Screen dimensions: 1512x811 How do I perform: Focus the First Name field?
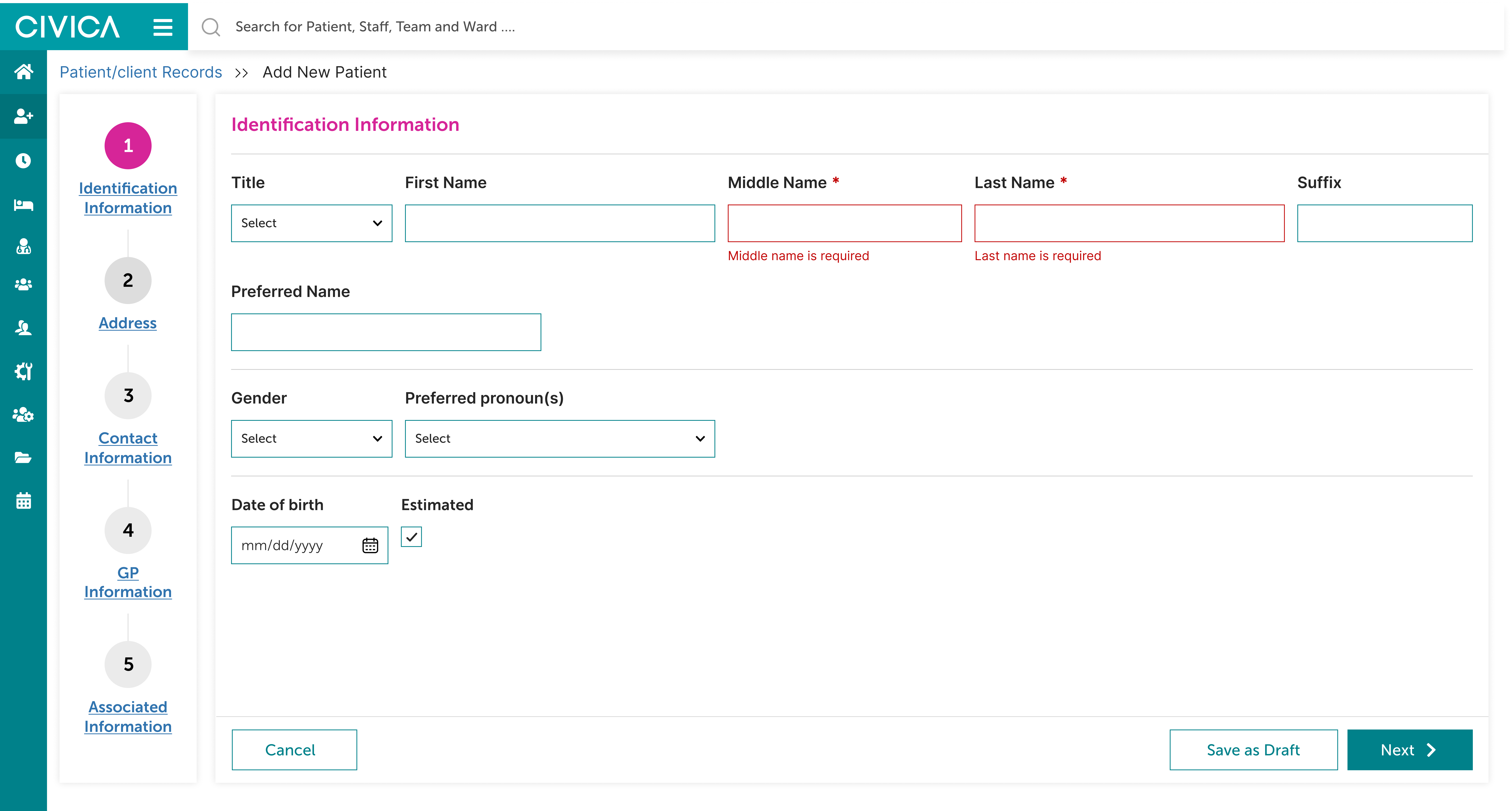click(560, 223)
